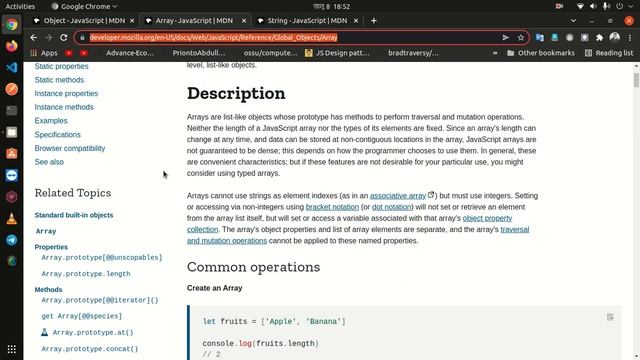Open the Wi-Fi network indicator
The image size is (640, 360).
(580, 7)
